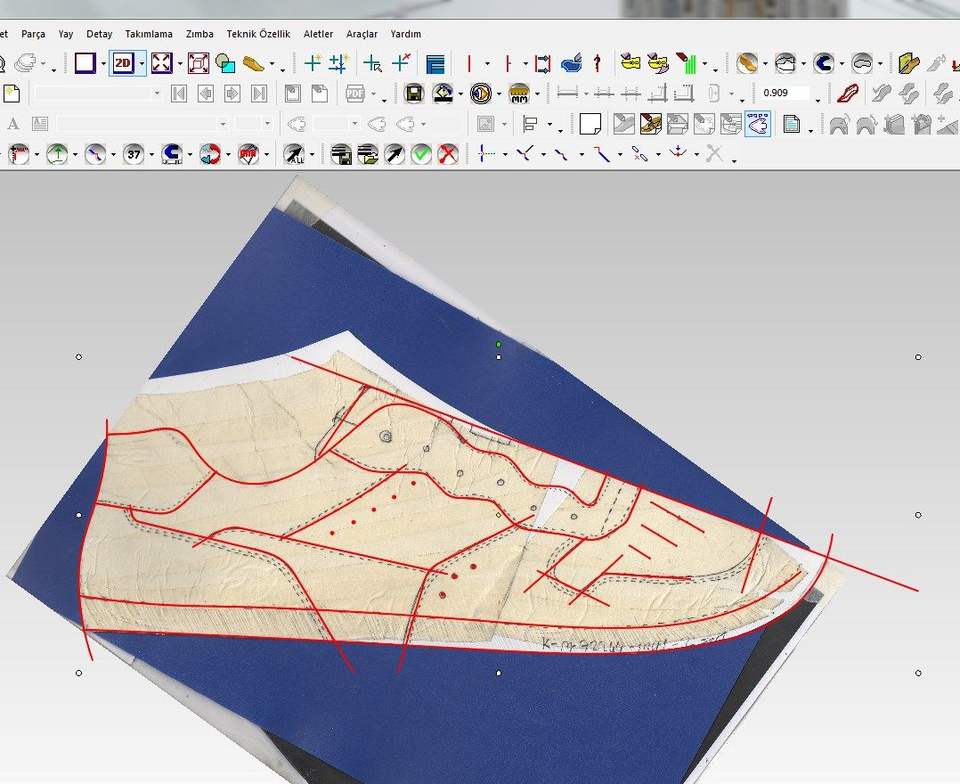The image size is (960, 784).
Task: Expand the dropdown next to PDF icon
Action: (x=383, y=96)
